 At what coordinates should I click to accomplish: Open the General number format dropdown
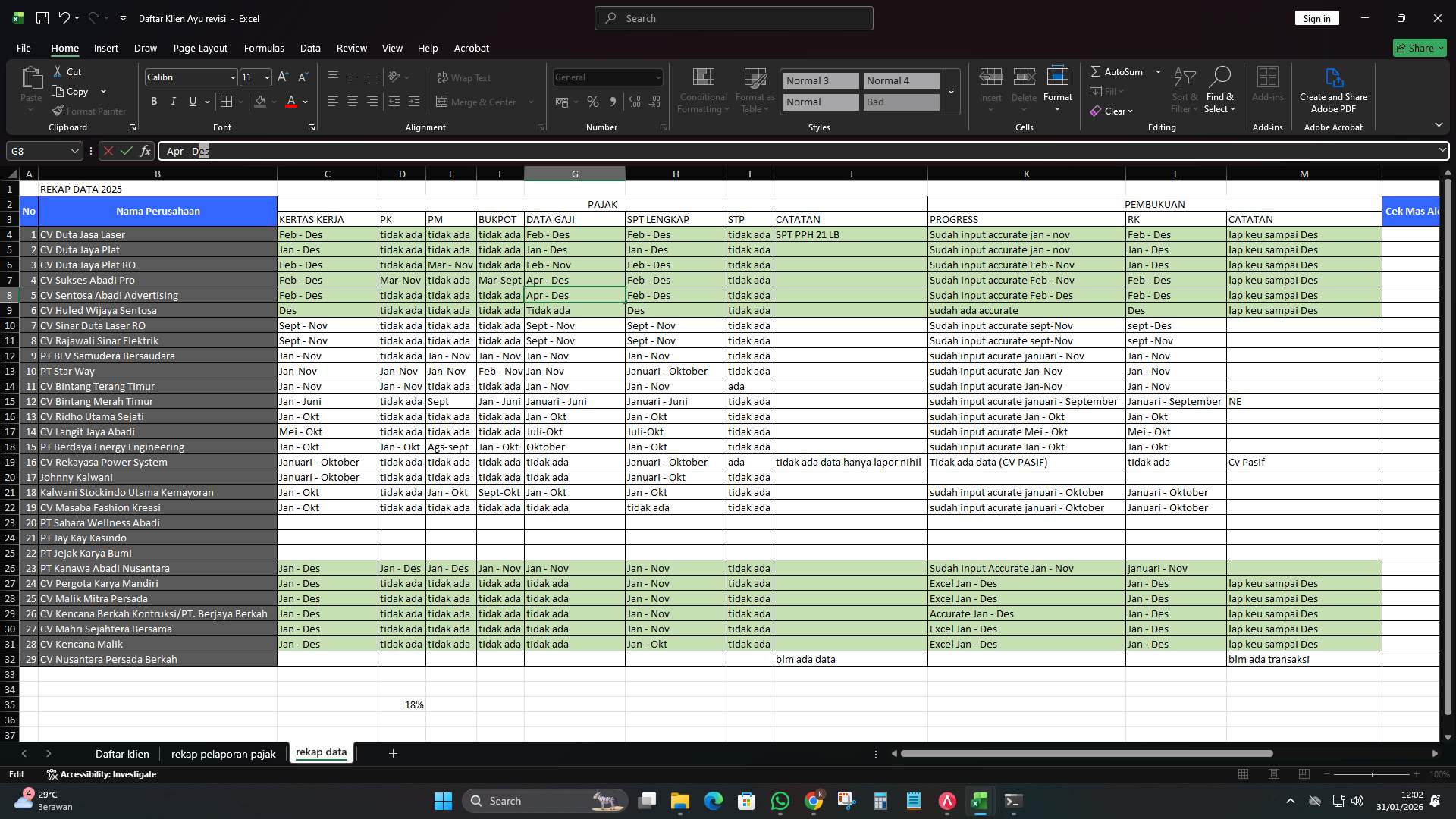(x=657, y=77)
